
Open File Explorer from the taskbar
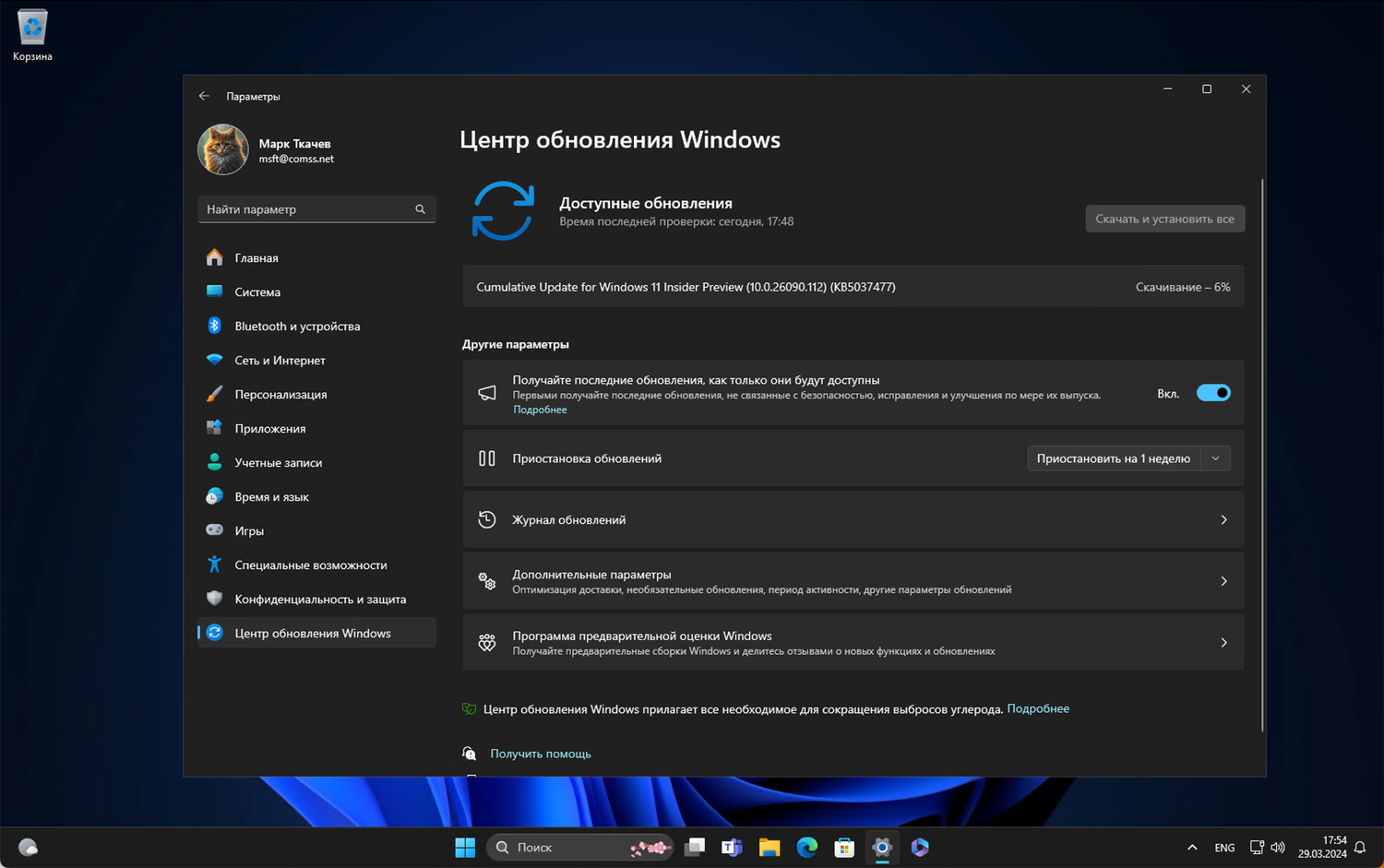[770, 847]
